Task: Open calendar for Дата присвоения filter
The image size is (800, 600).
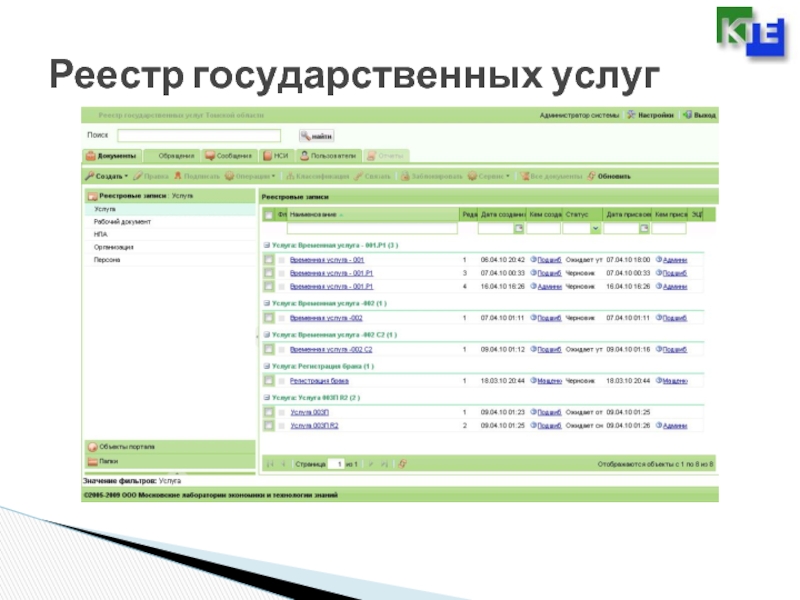Action: 644,228
